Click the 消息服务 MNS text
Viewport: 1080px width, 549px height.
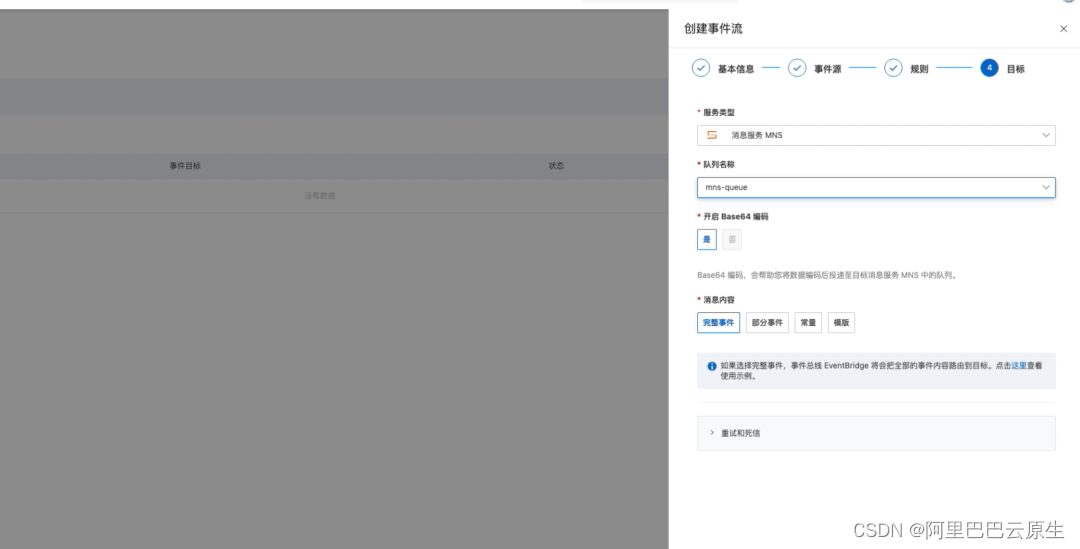coord(756,135)
